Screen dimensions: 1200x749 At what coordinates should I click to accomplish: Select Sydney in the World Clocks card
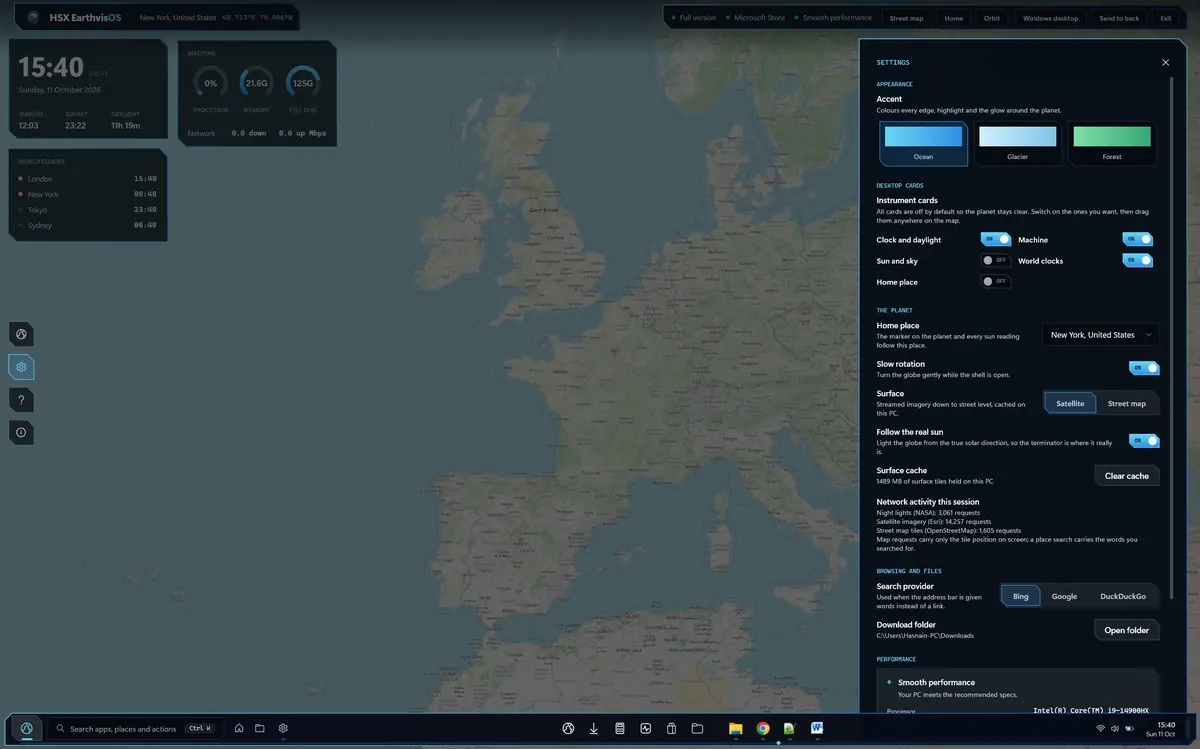(x=87, y=225)
